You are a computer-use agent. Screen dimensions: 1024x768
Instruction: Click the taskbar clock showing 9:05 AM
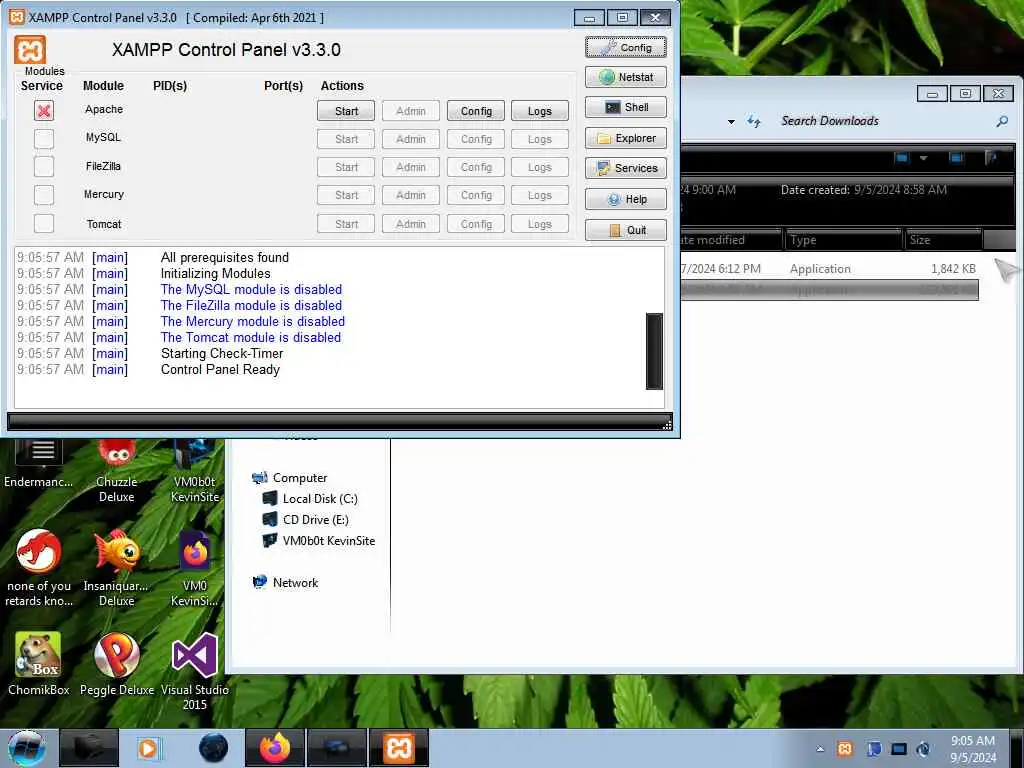point(973,749)
